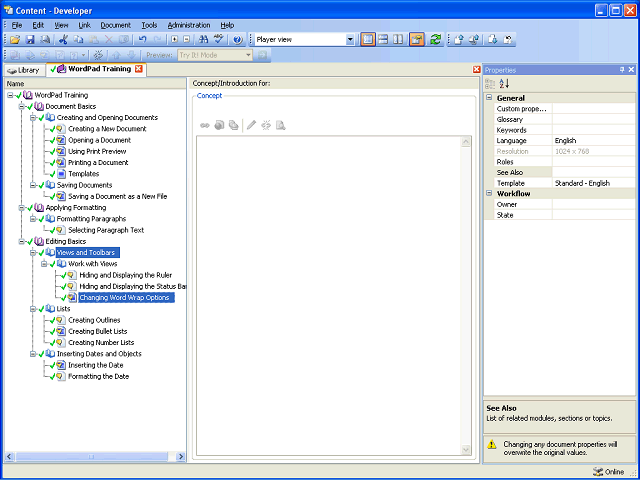Collapse the Applying Formatting tree node
The width and height of the screenshot is (640, 480).
click(22, 208)
